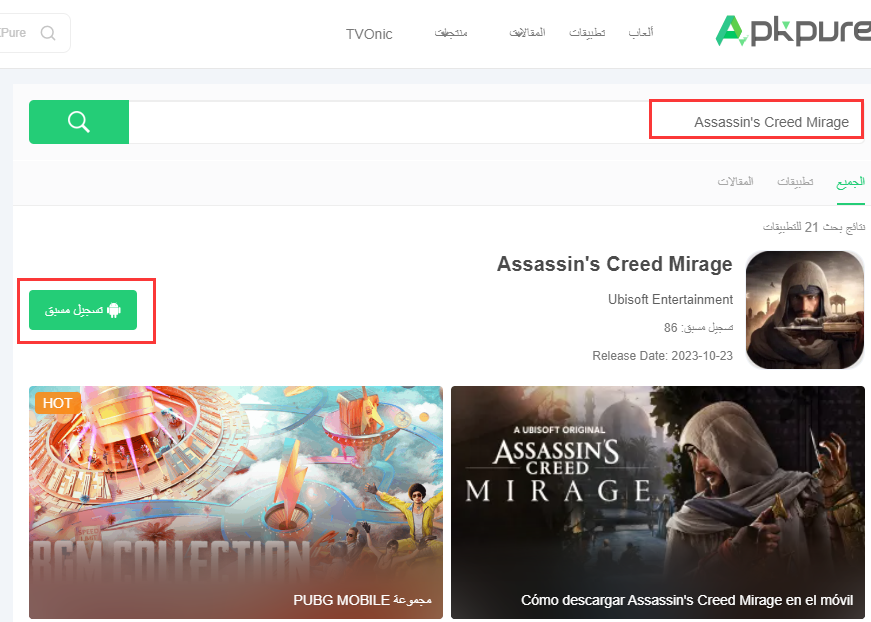Click the تسجيل مسبق: 86 count text
This screenshot has height=622, width=871.
[698, 328]
